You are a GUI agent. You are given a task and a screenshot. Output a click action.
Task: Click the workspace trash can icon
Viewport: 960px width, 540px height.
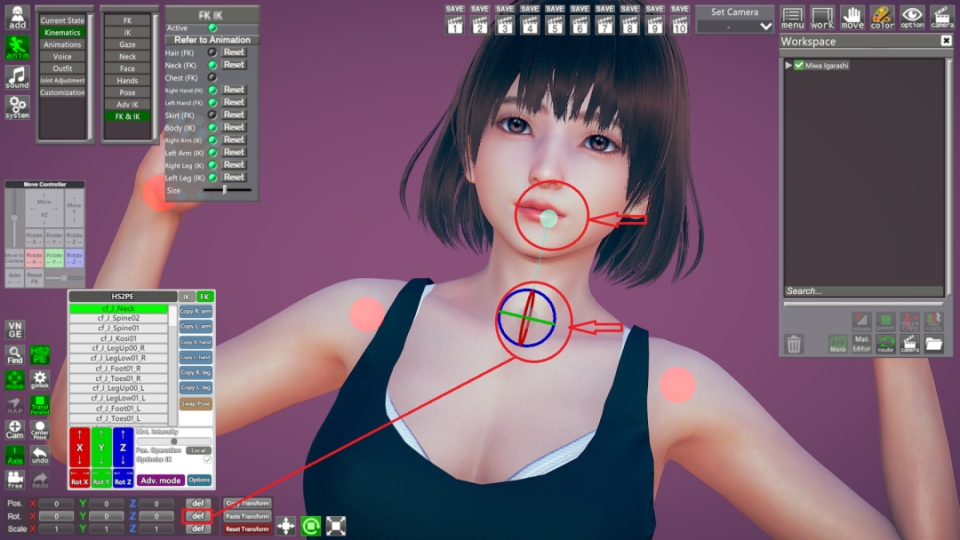(x=794, y=344)
